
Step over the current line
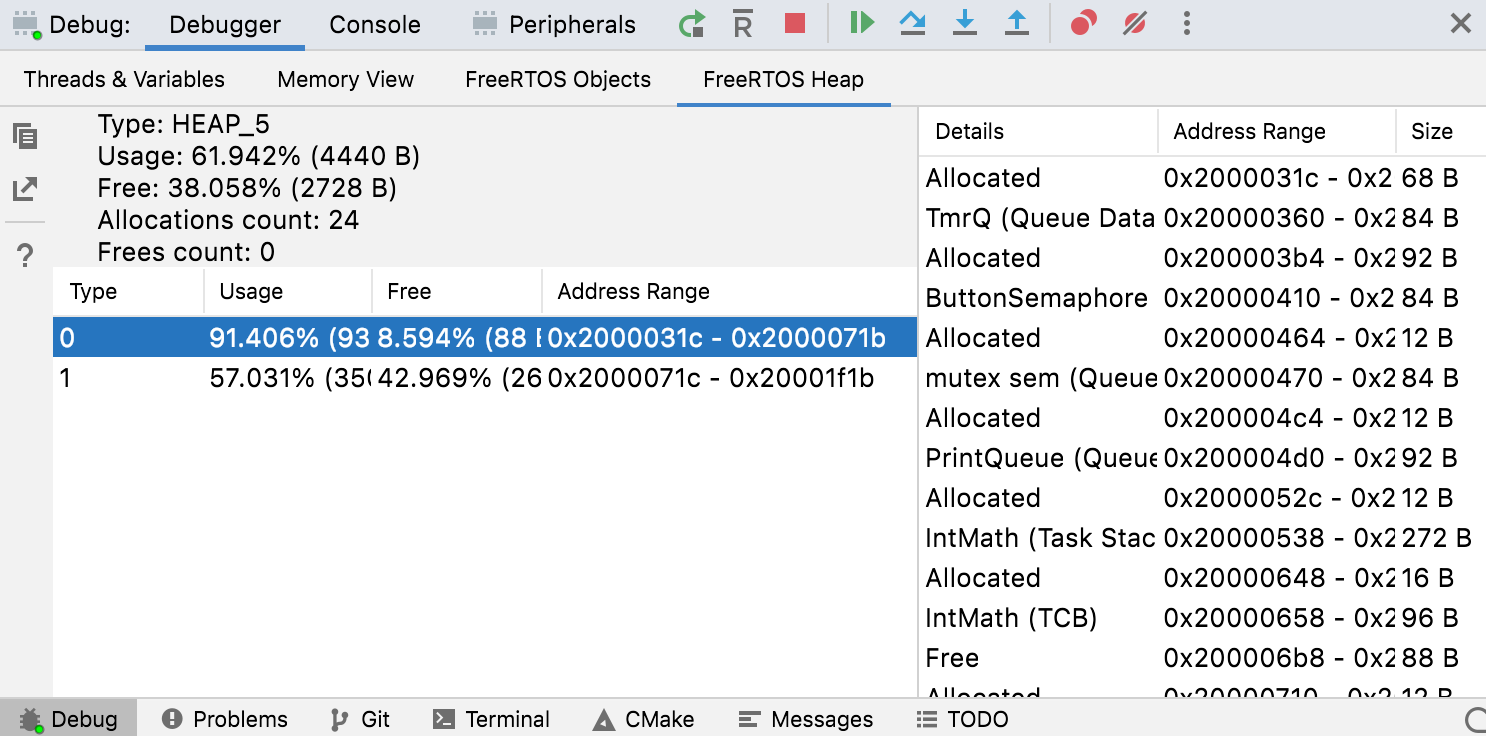pyautogui.click(x=913, y=23)
